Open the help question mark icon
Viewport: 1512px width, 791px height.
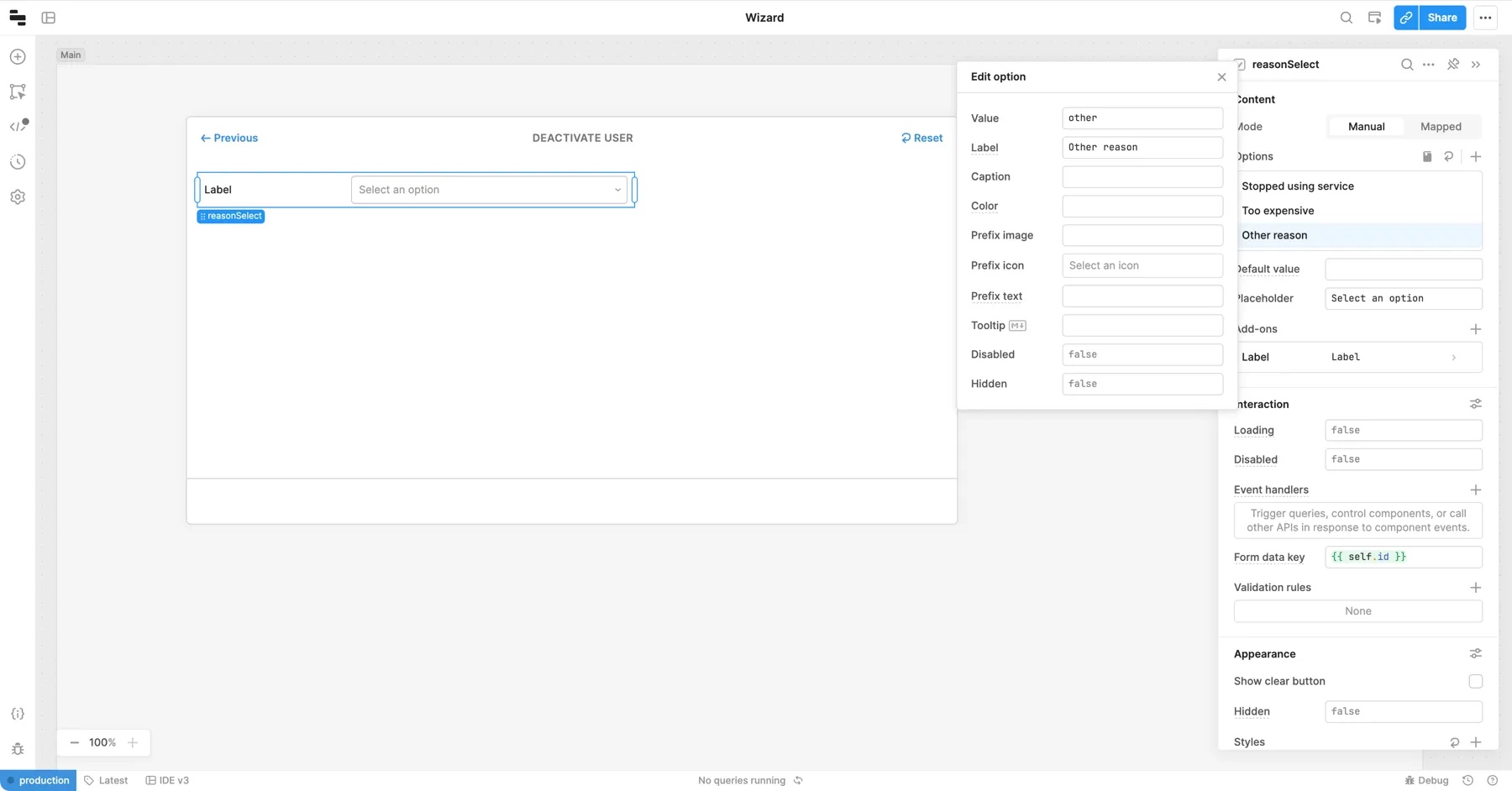pos(1493,781)
